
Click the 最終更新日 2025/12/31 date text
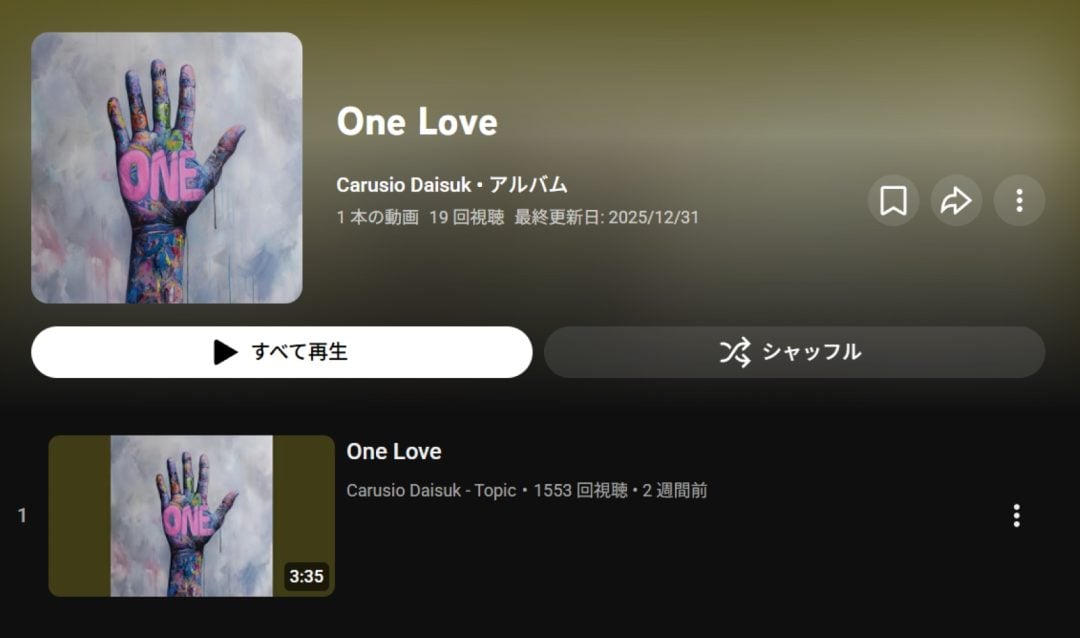click(607, 218)
